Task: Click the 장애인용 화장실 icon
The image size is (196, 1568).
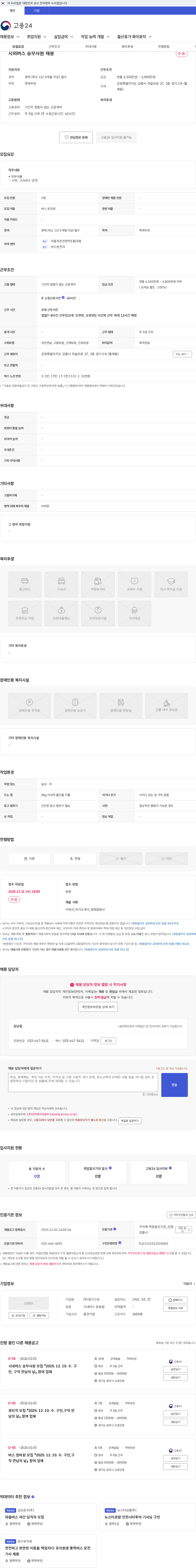Action: [x=120, y=705]
